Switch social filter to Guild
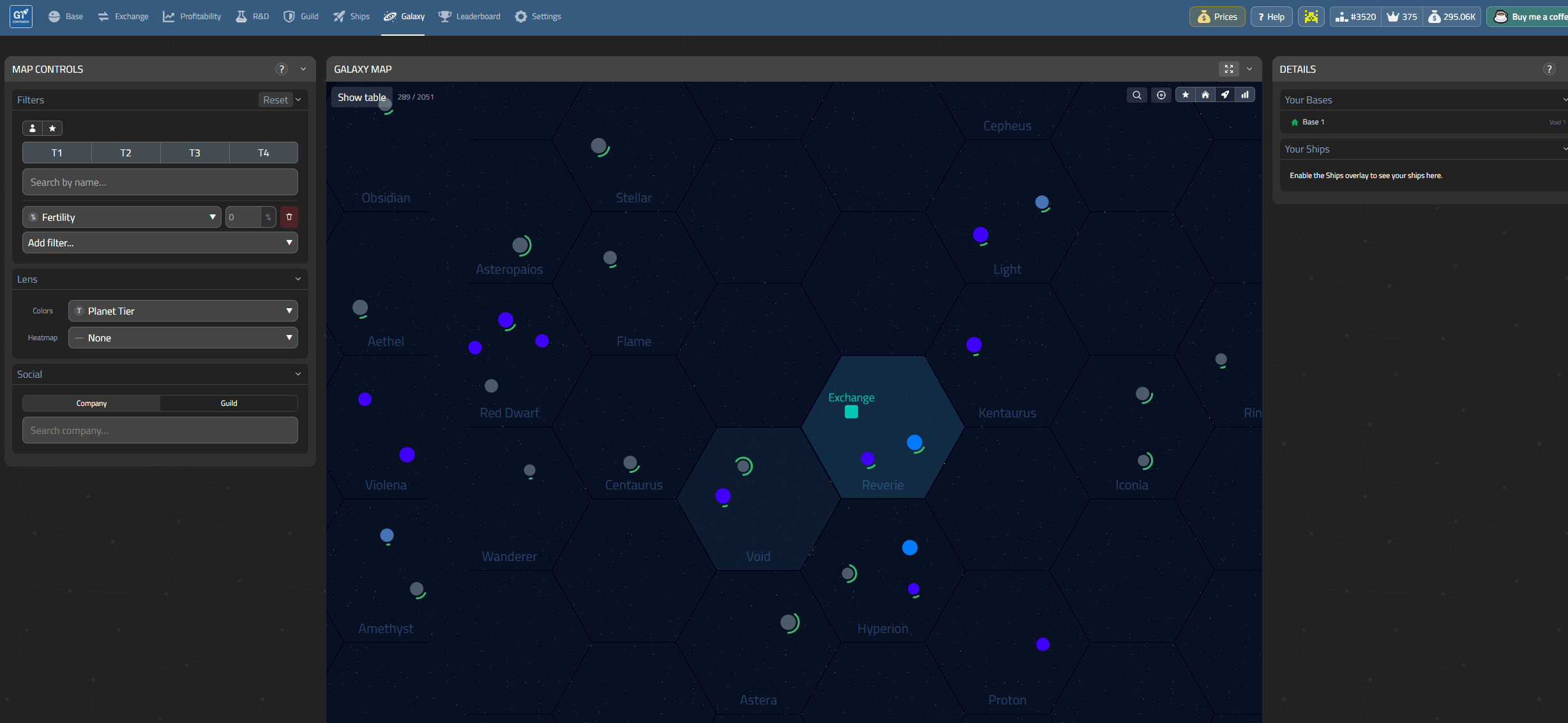The height and width of the screenshot is (723, 1568). 229,403
